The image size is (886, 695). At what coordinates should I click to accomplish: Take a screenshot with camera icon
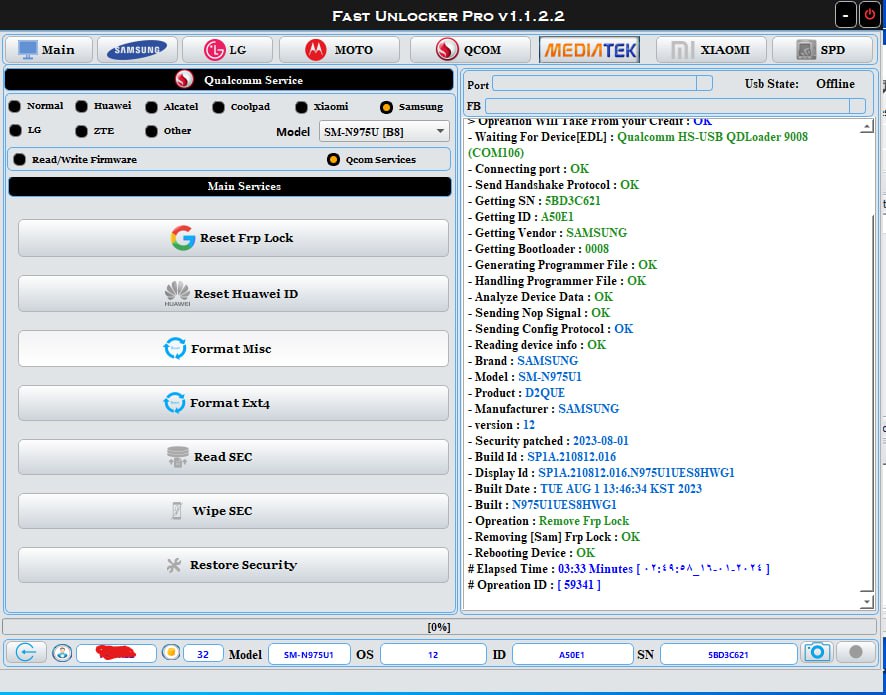[817, 653]
